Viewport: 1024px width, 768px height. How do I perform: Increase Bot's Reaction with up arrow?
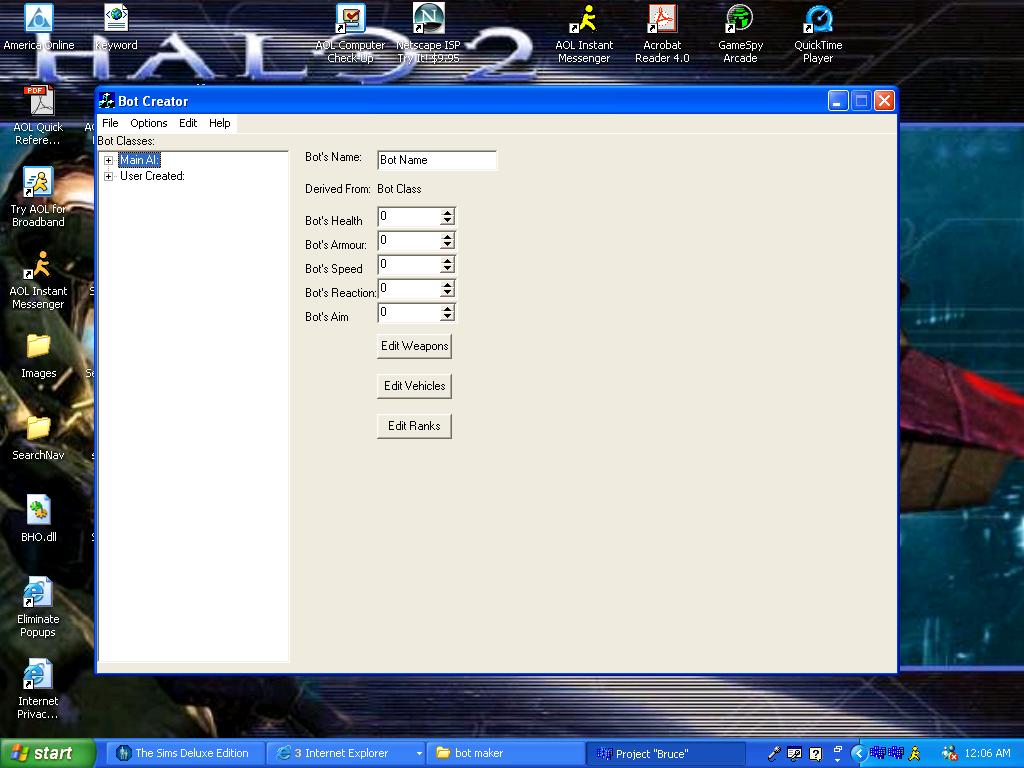(447, 285)
